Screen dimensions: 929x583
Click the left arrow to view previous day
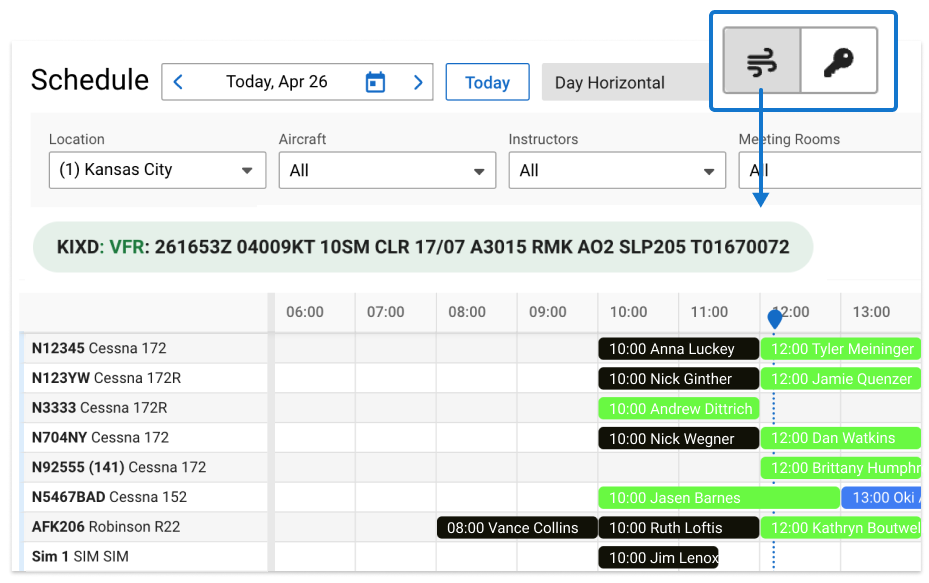click(x=179, y=82)
